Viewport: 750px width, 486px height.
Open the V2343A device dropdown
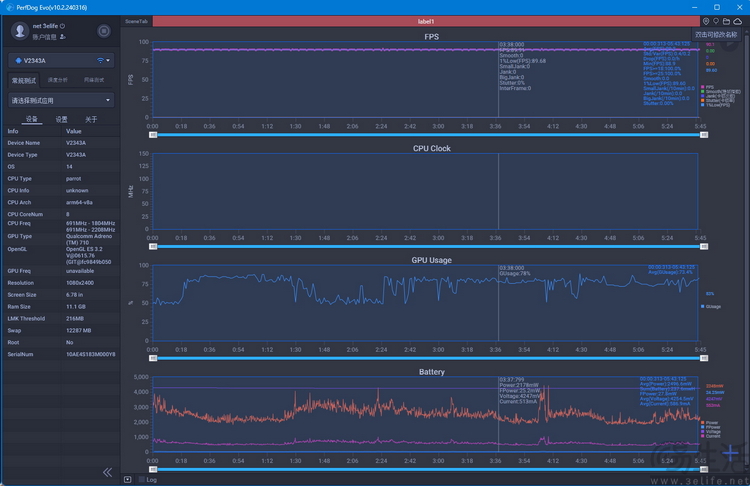(x=61, y=60)
